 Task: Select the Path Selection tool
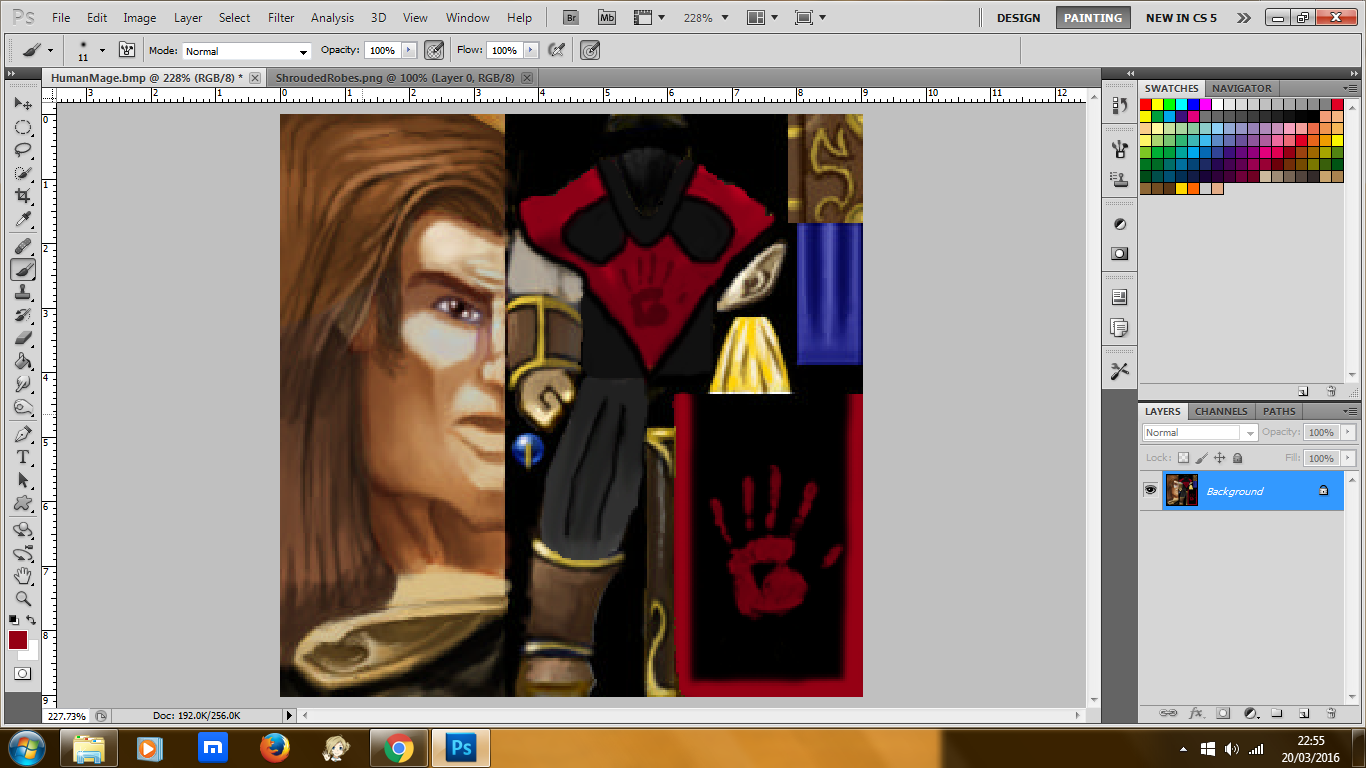[23, 480]
